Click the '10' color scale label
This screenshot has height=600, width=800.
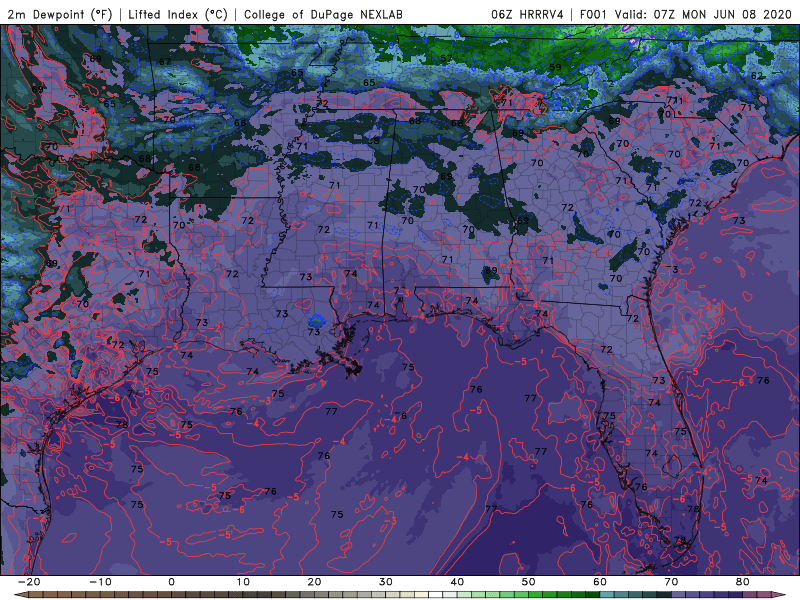pos(243,582)
